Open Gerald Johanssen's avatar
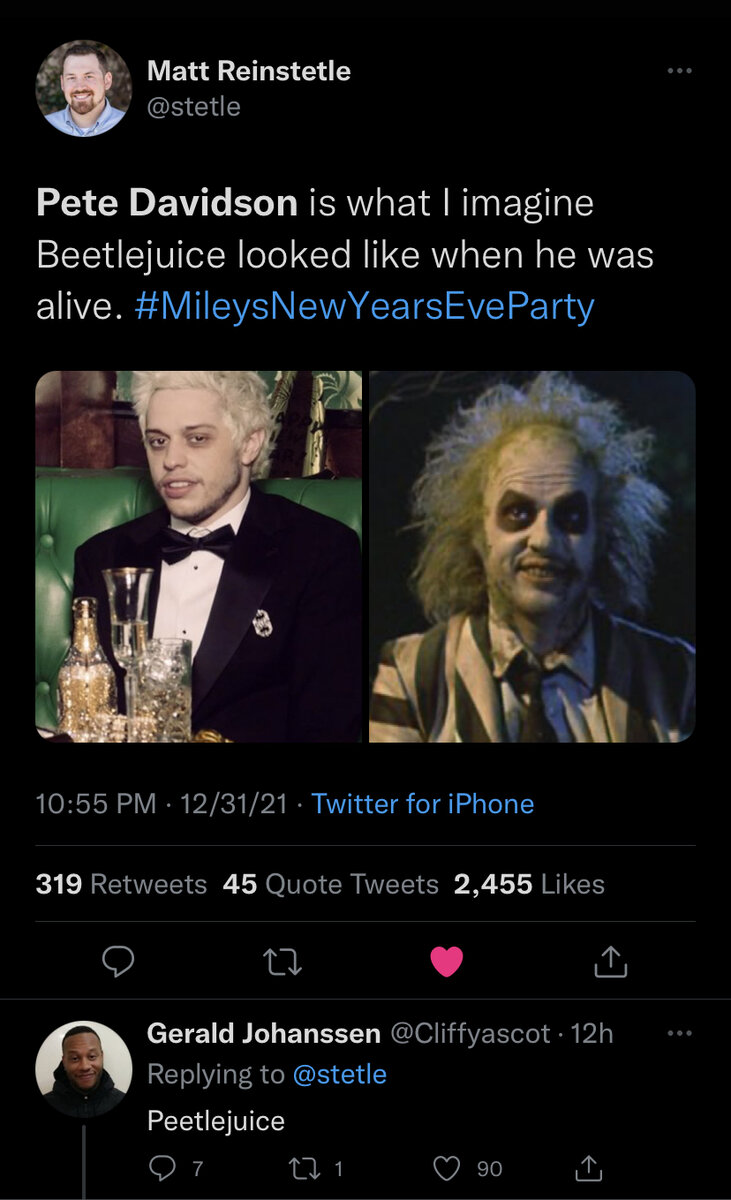Screen dimensions: 731x1200 84,1069
